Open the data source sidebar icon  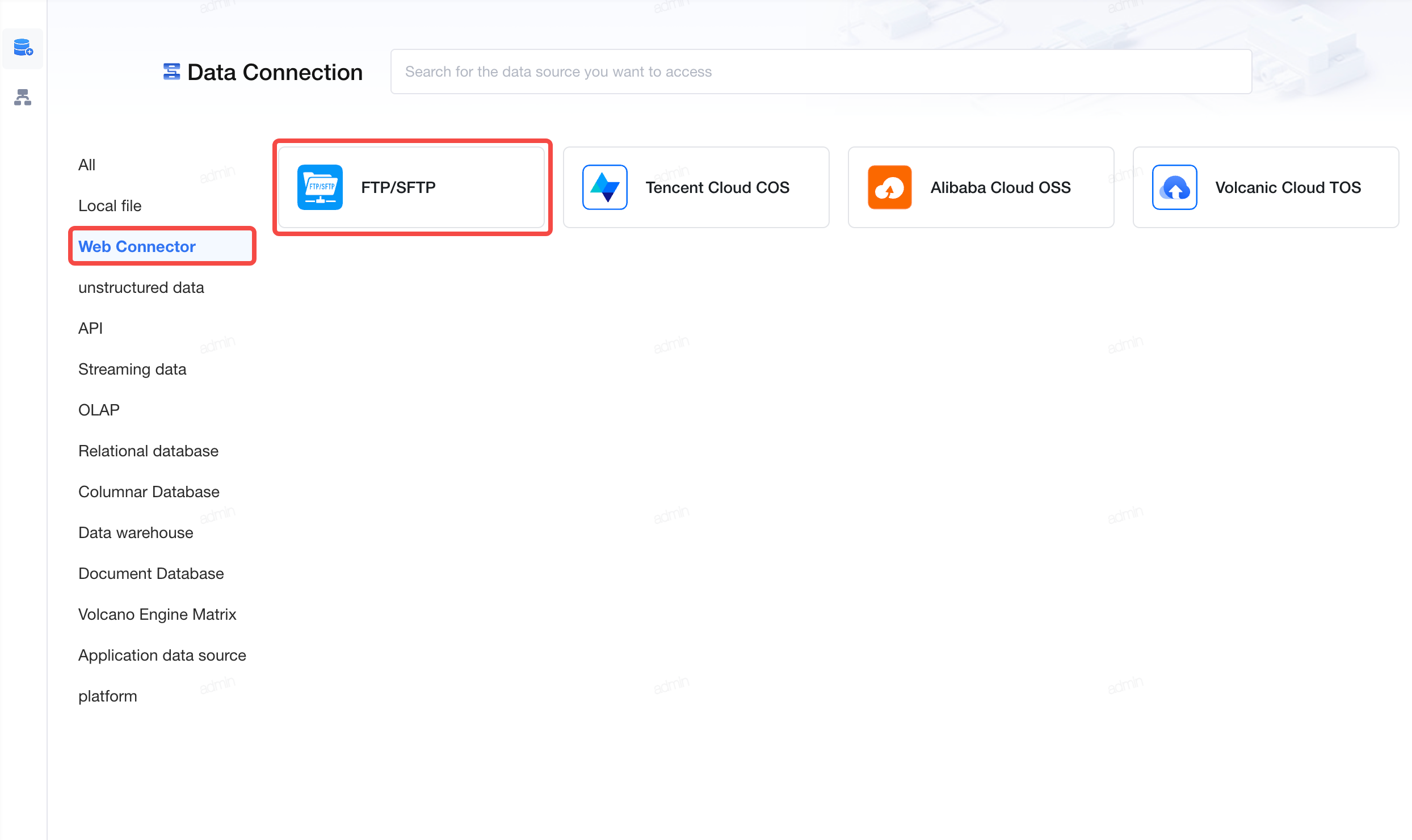click(x=23, y=48)
